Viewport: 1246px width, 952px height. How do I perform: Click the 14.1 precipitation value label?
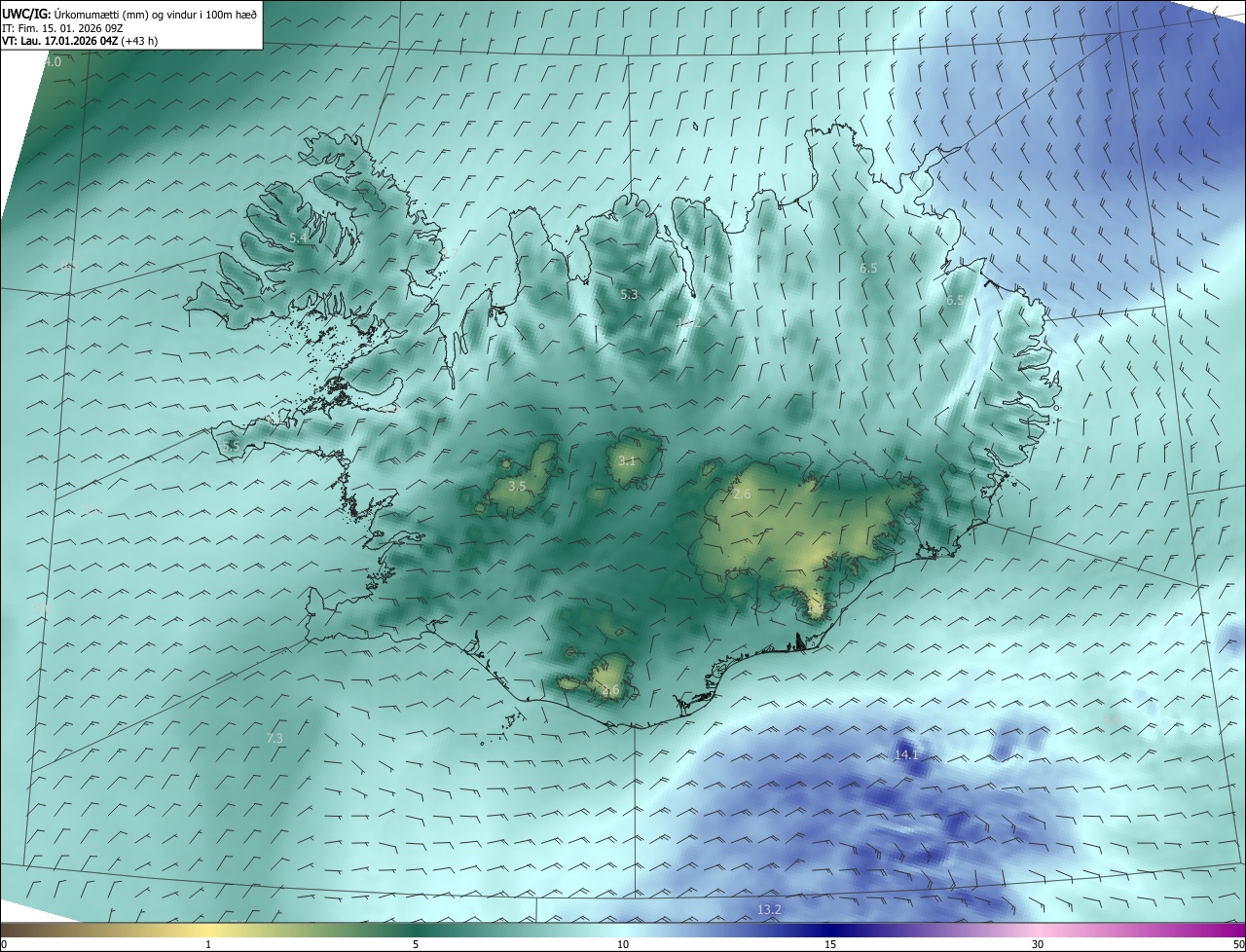905,754
